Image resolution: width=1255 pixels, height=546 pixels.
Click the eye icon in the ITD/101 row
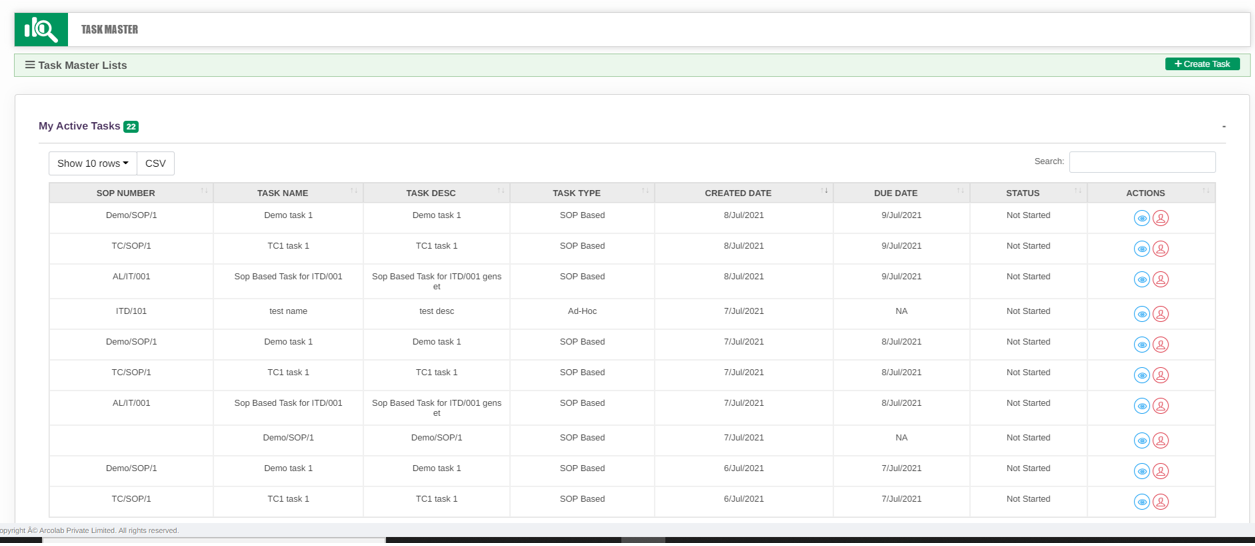pyautogui.click(x=1141, y=314)
